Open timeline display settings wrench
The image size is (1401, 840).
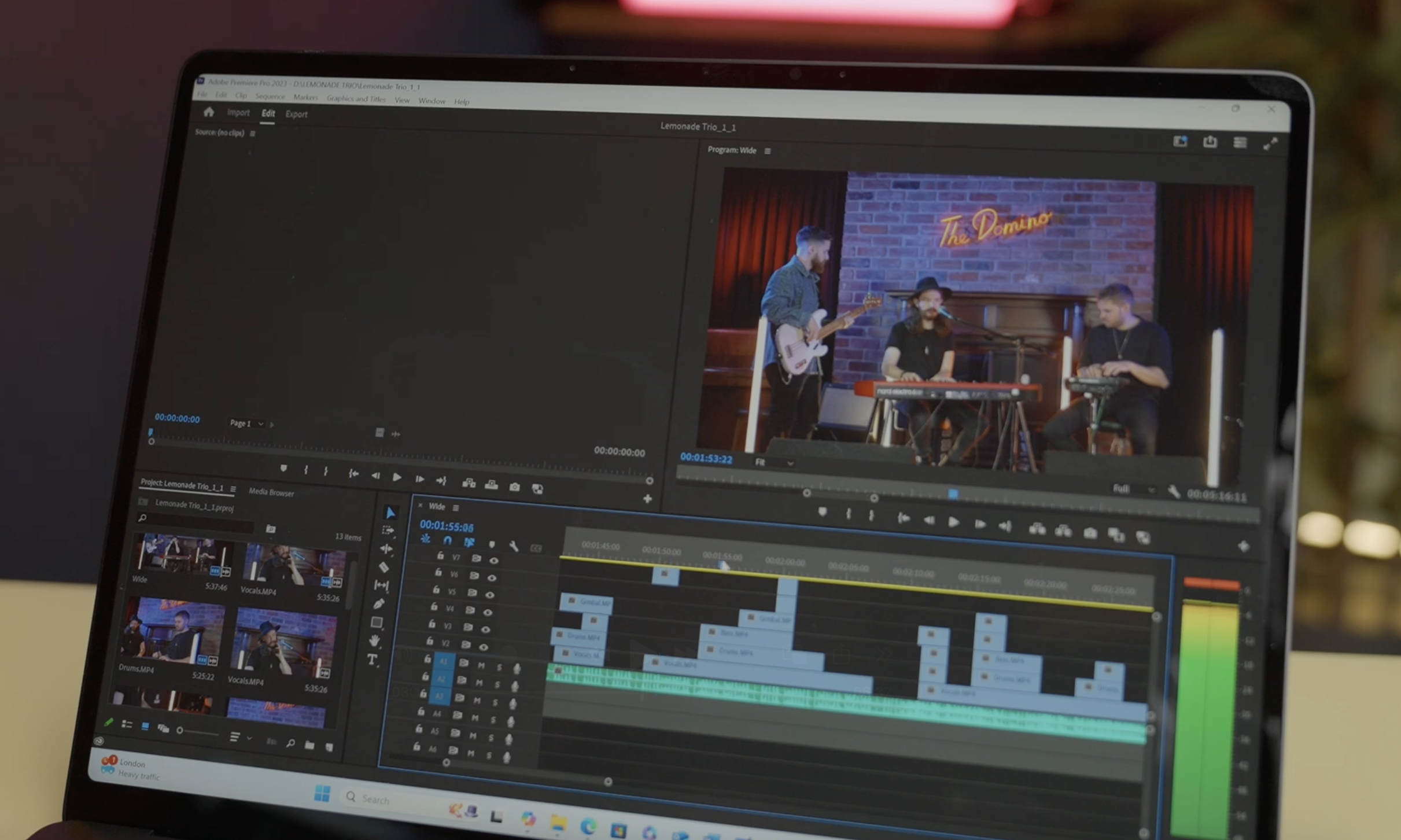513,546
